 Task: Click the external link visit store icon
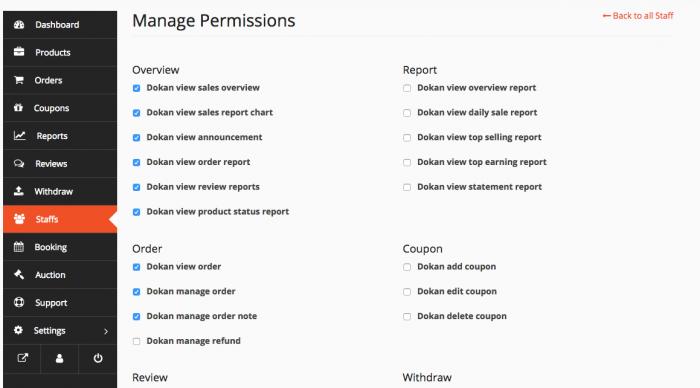tap(22, 358)
